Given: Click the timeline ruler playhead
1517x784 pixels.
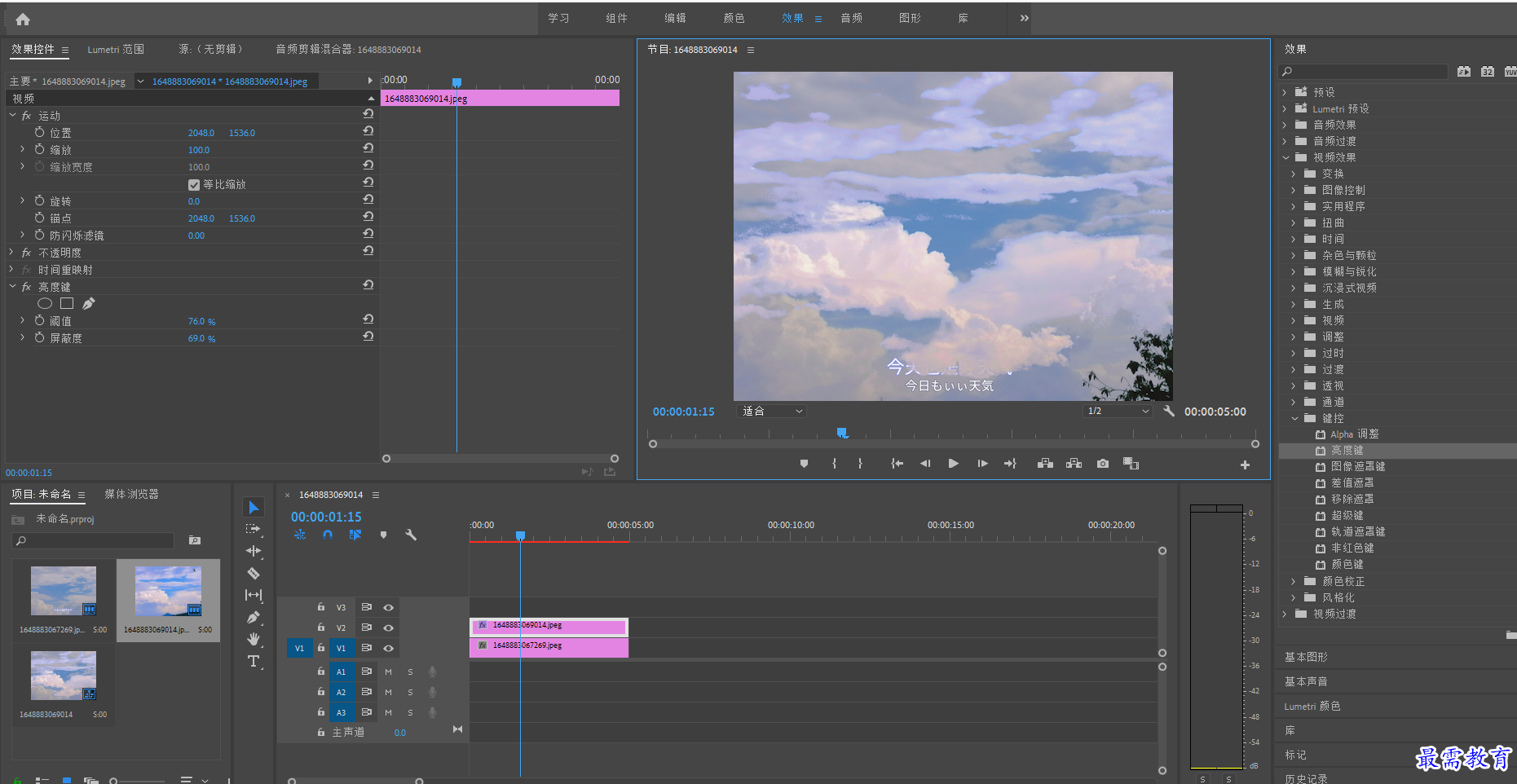Looking at the screenshot, I should (520, 535).
